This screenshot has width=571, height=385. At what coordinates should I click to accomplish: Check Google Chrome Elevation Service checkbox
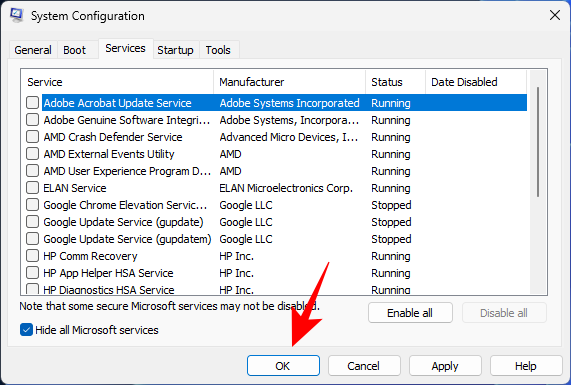pyautogui.click(x=32, y=205)
